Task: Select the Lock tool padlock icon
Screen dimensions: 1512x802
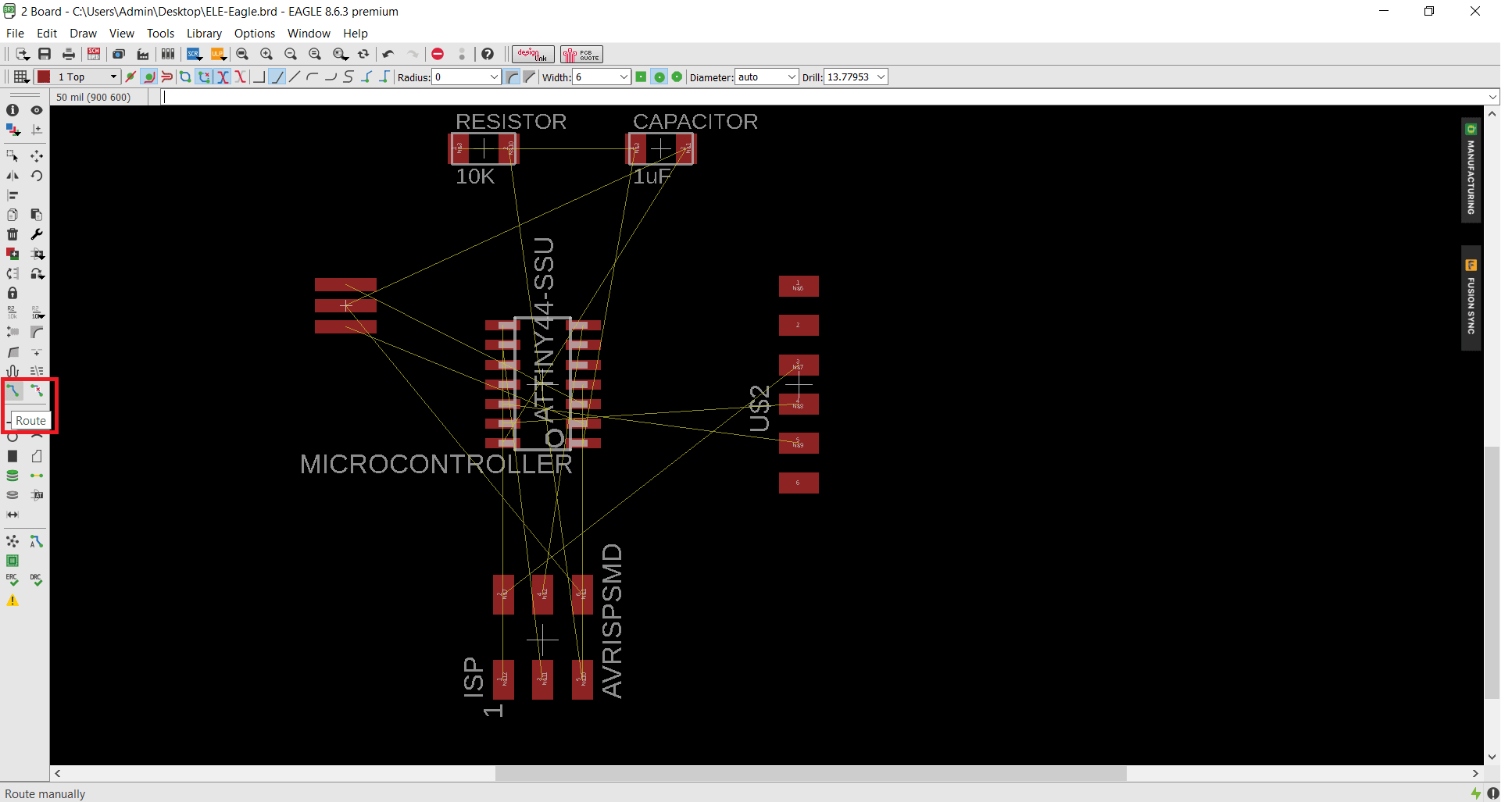Action: pos(13,293)
